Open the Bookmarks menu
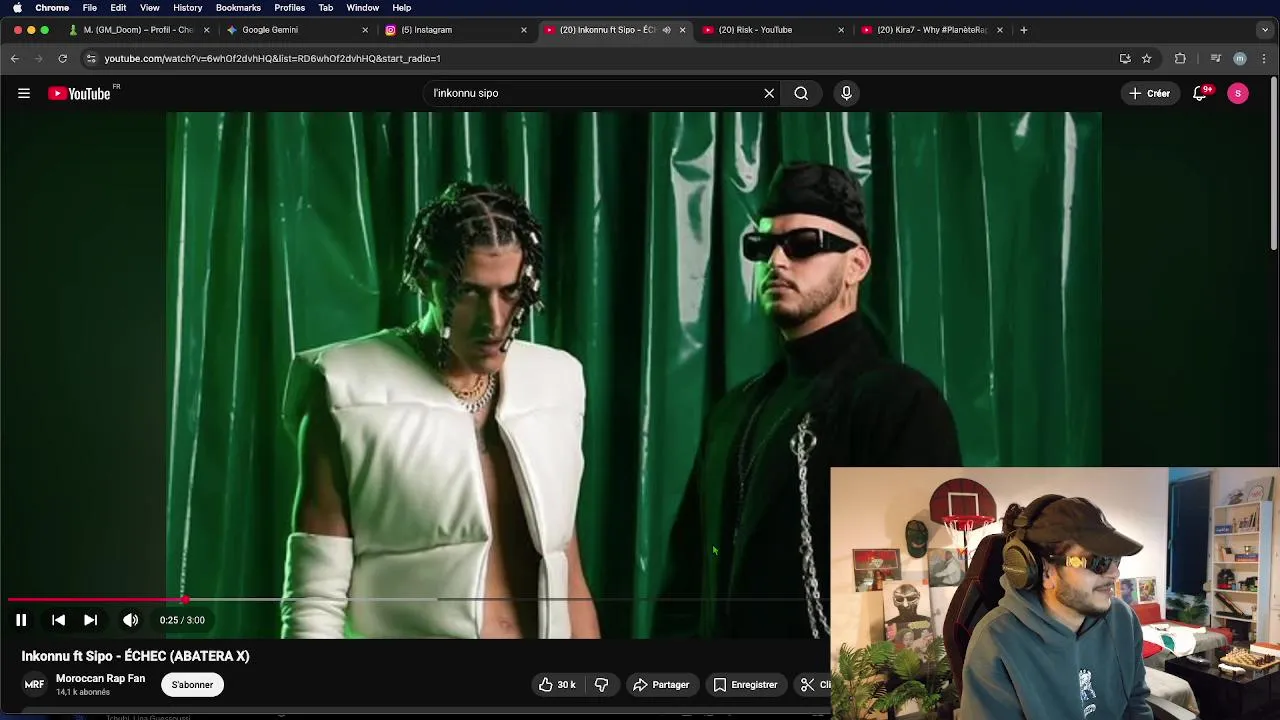Image resolution: width=1280 pixels, height=720 pixels. (238, 7)
